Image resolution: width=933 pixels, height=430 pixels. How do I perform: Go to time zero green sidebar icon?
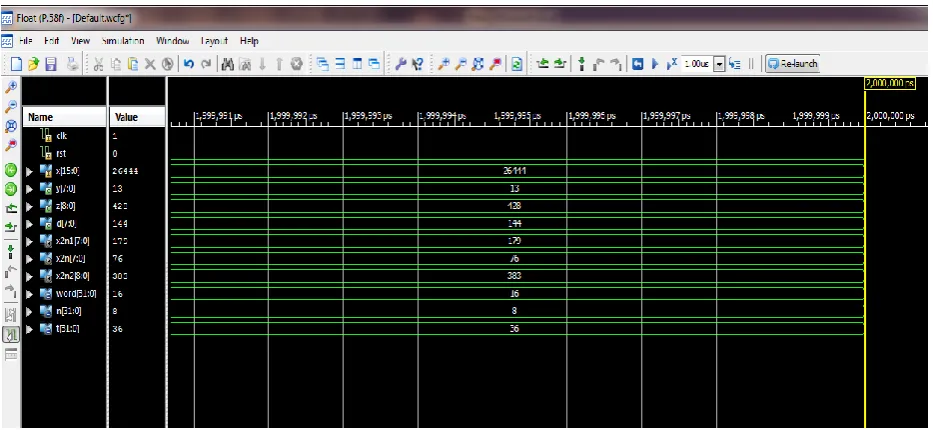pyautogui.click(x=10, y=170)
